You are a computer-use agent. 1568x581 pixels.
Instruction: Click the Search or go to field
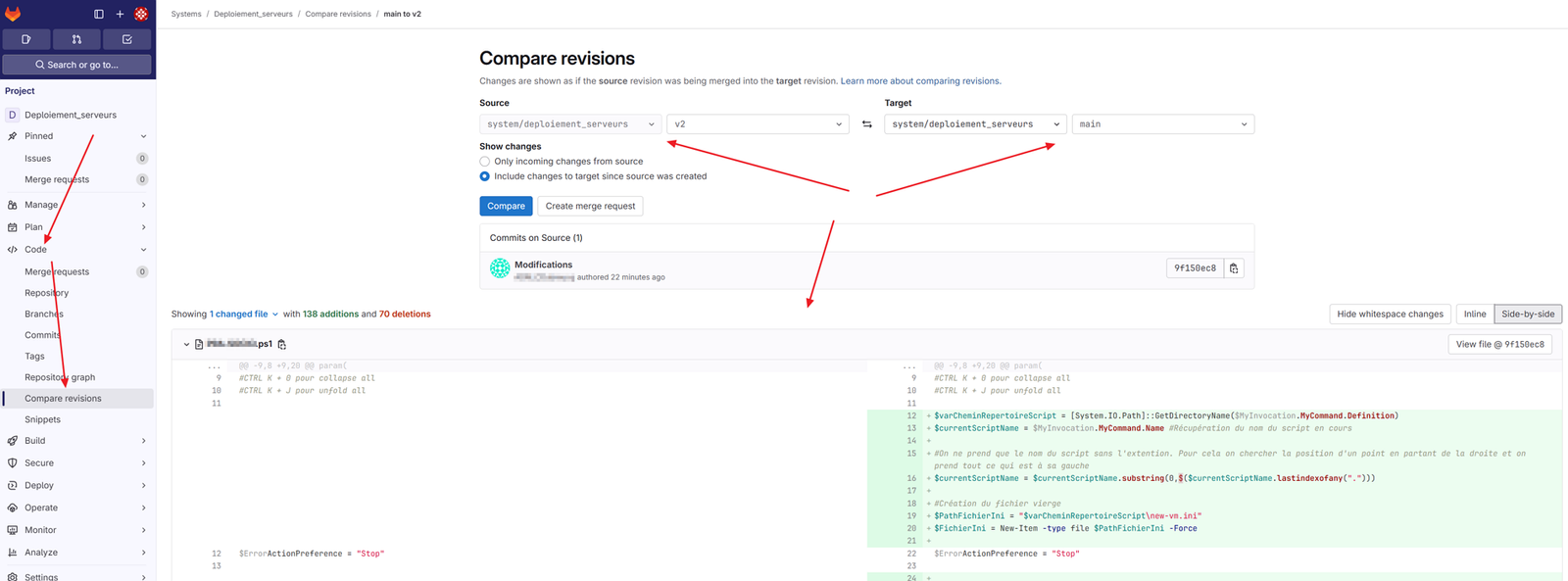(x=76, y=65)
